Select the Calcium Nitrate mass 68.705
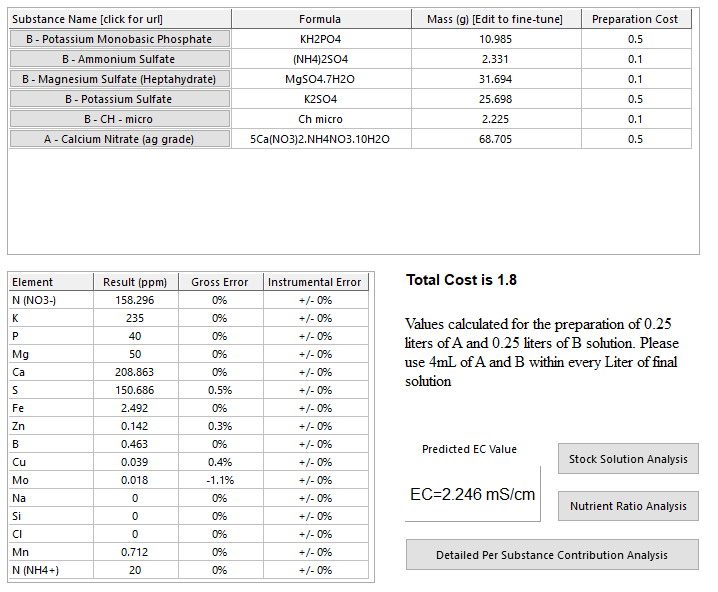 (496, 139)
